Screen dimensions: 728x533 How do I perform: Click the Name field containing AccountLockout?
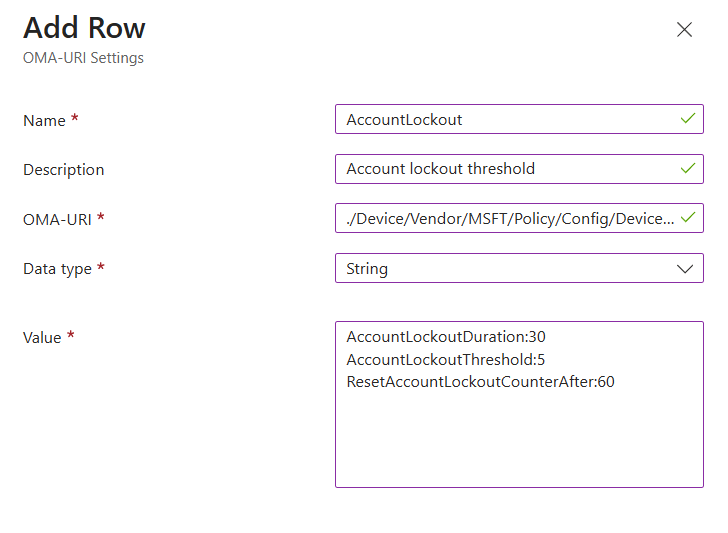click(500, 119)
